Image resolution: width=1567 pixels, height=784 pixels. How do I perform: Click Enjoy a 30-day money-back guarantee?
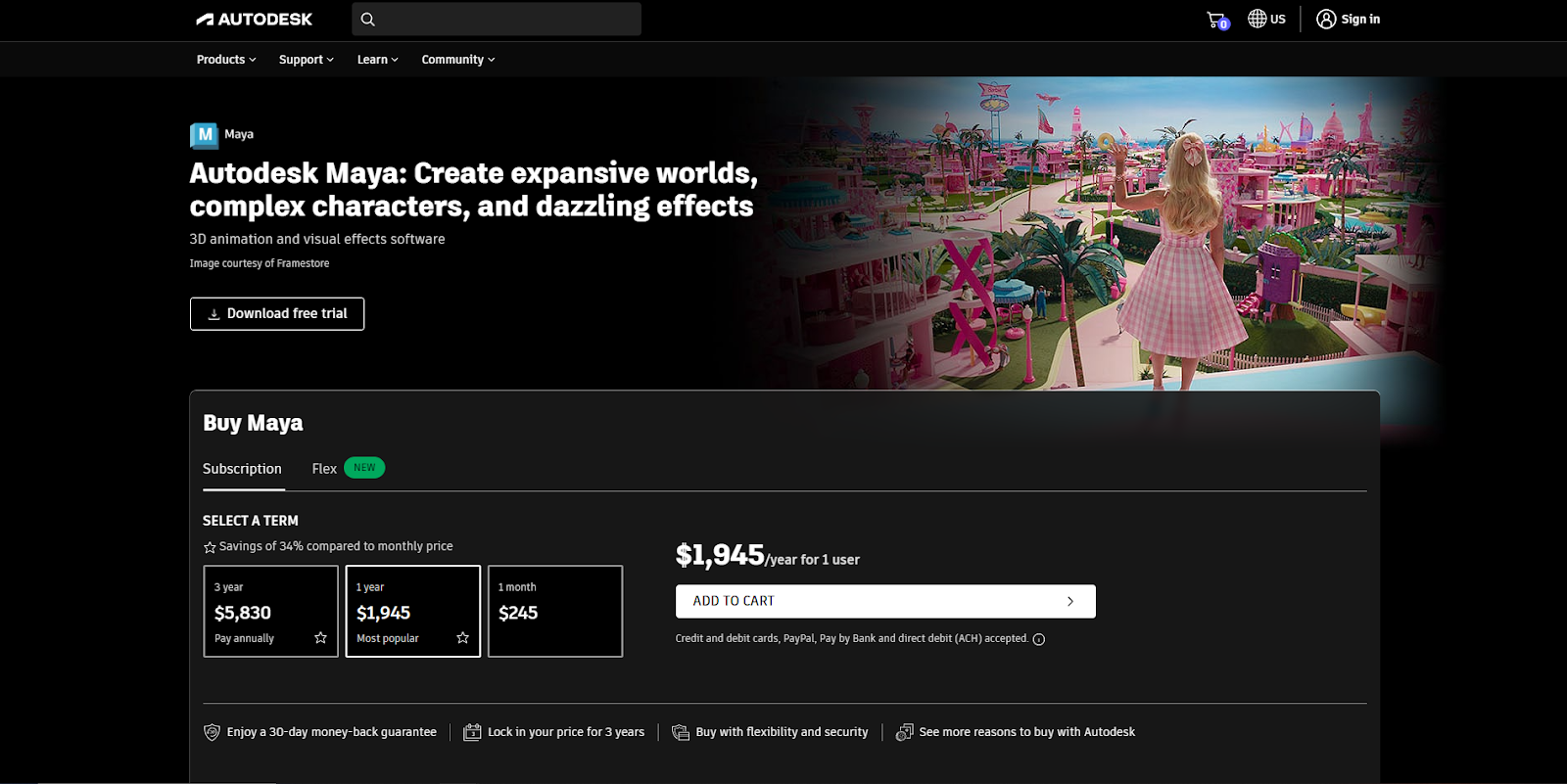[x=331, y=732]
